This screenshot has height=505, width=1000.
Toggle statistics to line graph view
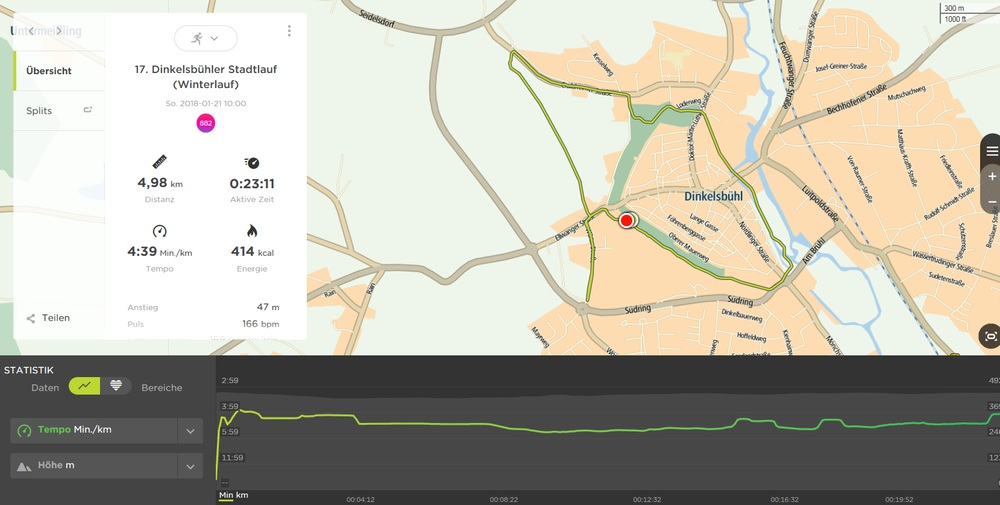tap(85, 386)
